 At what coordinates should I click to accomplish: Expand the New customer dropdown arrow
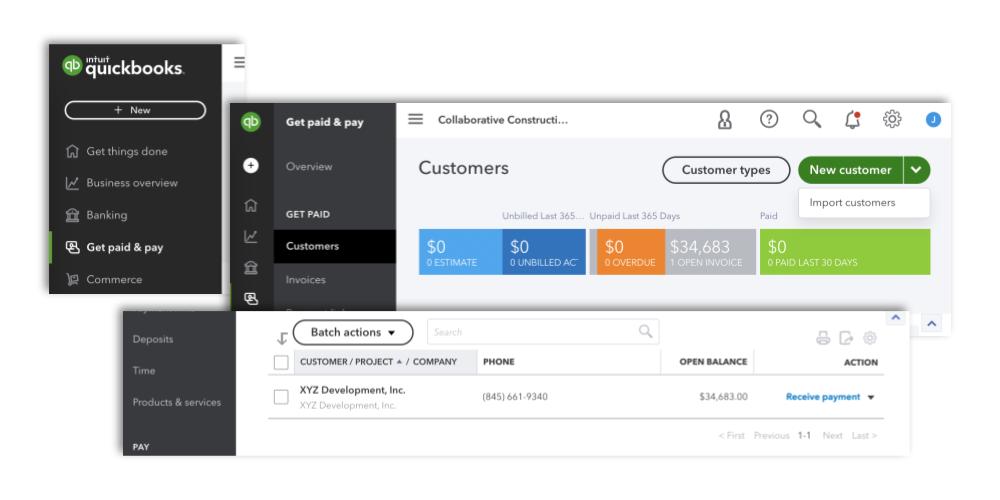tap(916, 170)
